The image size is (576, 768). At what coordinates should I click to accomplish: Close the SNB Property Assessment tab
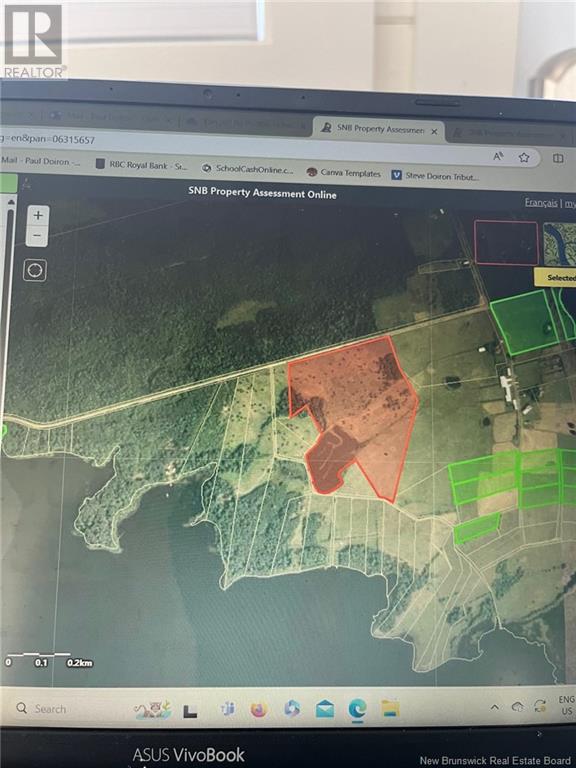point(434,131)
